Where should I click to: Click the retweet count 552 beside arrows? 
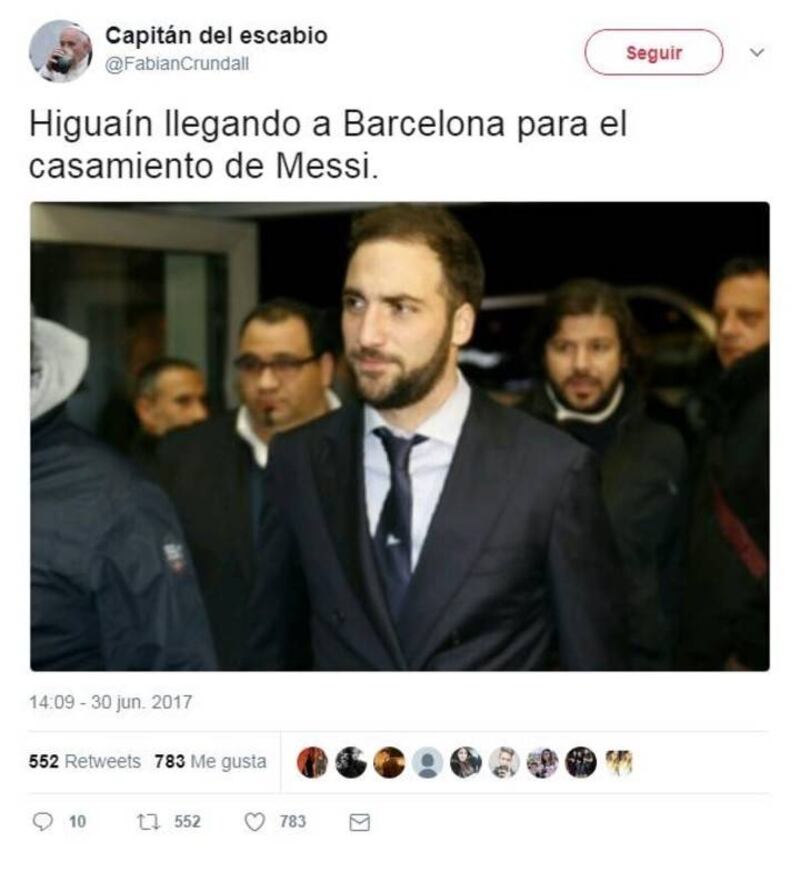click(187, 821)
